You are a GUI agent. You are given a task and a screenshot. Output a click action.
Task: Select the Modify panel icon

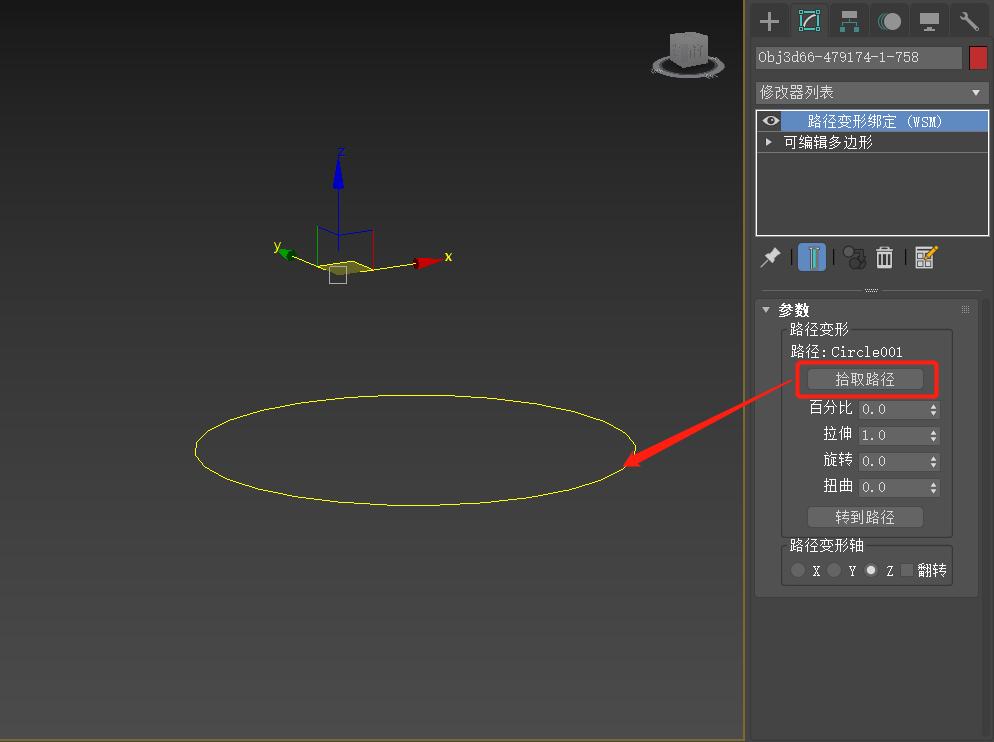pyautogui.click(x=808, y=19)
